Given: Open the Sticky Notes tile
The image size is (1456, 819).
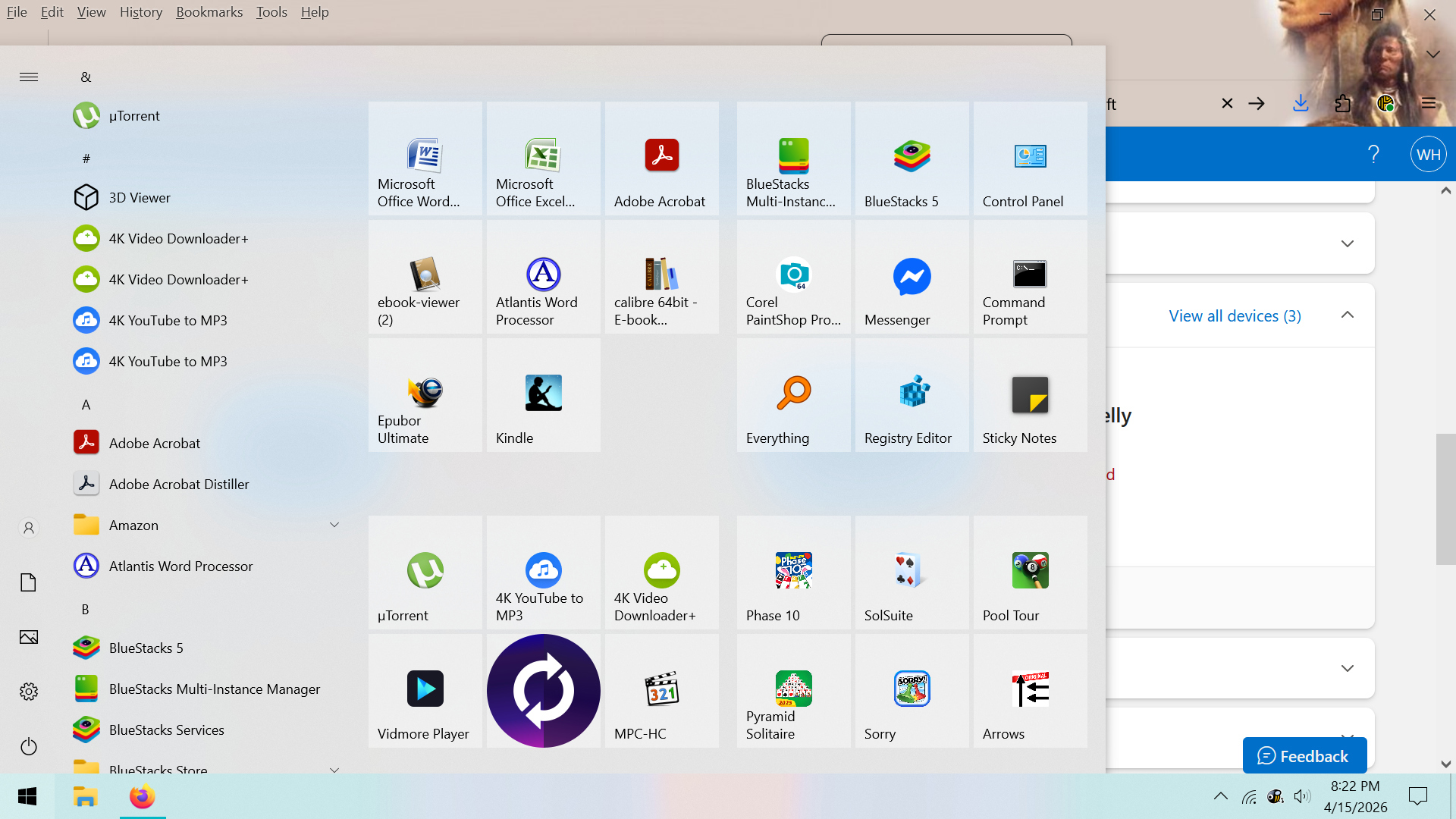Looking at the screenshot, I should (1031, 395).
